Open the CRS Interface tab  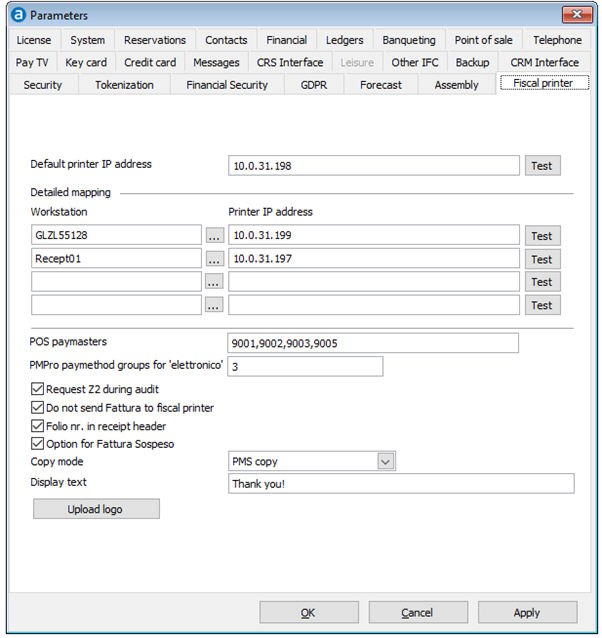(290, 63)
